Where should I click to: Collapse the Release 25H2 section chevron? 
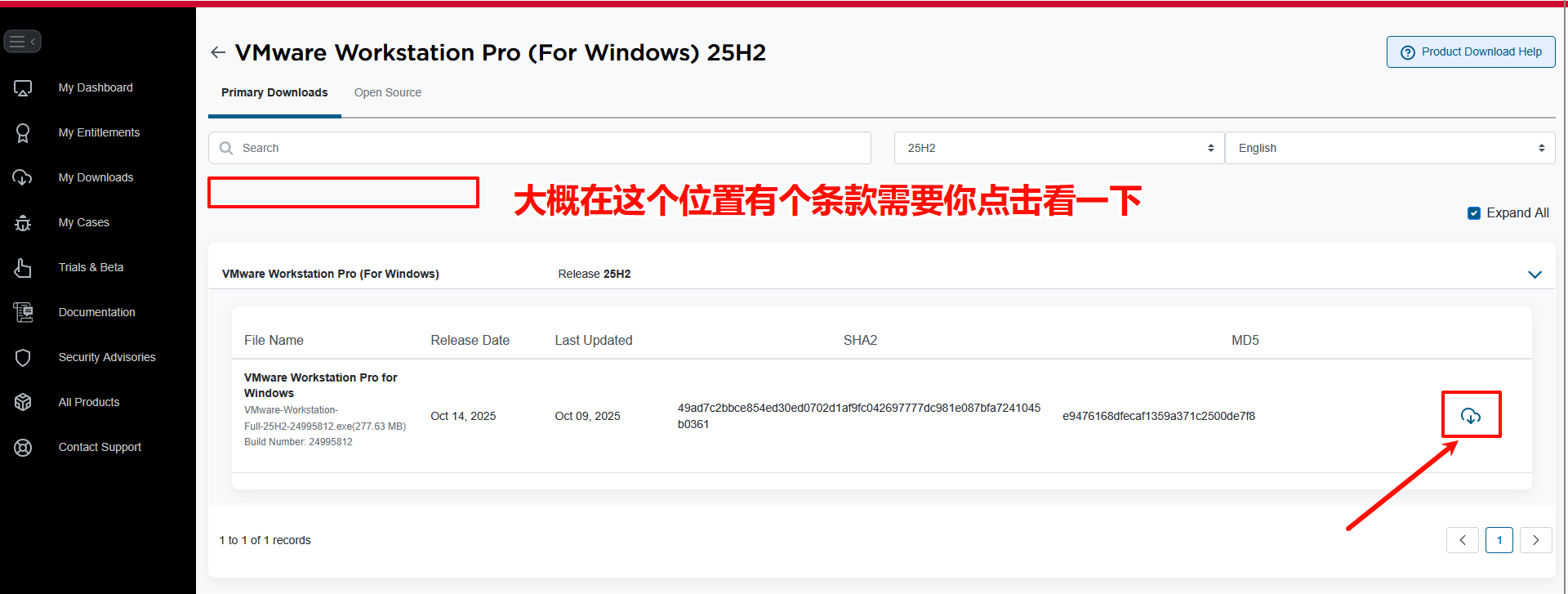[1535, 275]
